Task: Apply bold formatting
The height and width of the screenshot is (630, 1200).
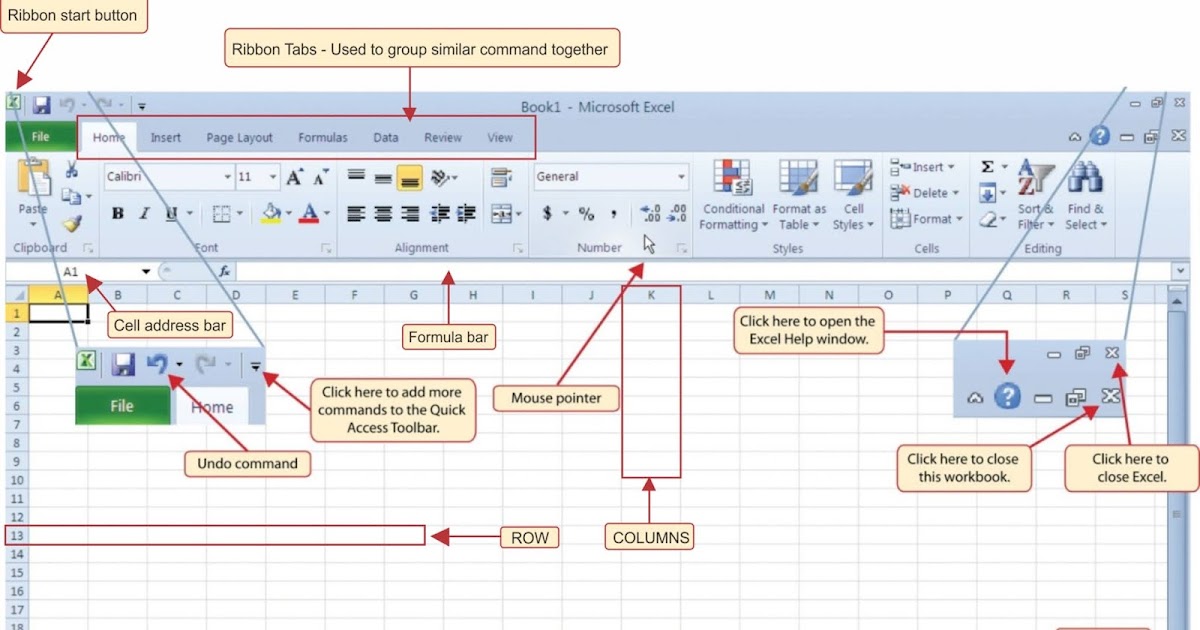Action: (x=118, y=214)
